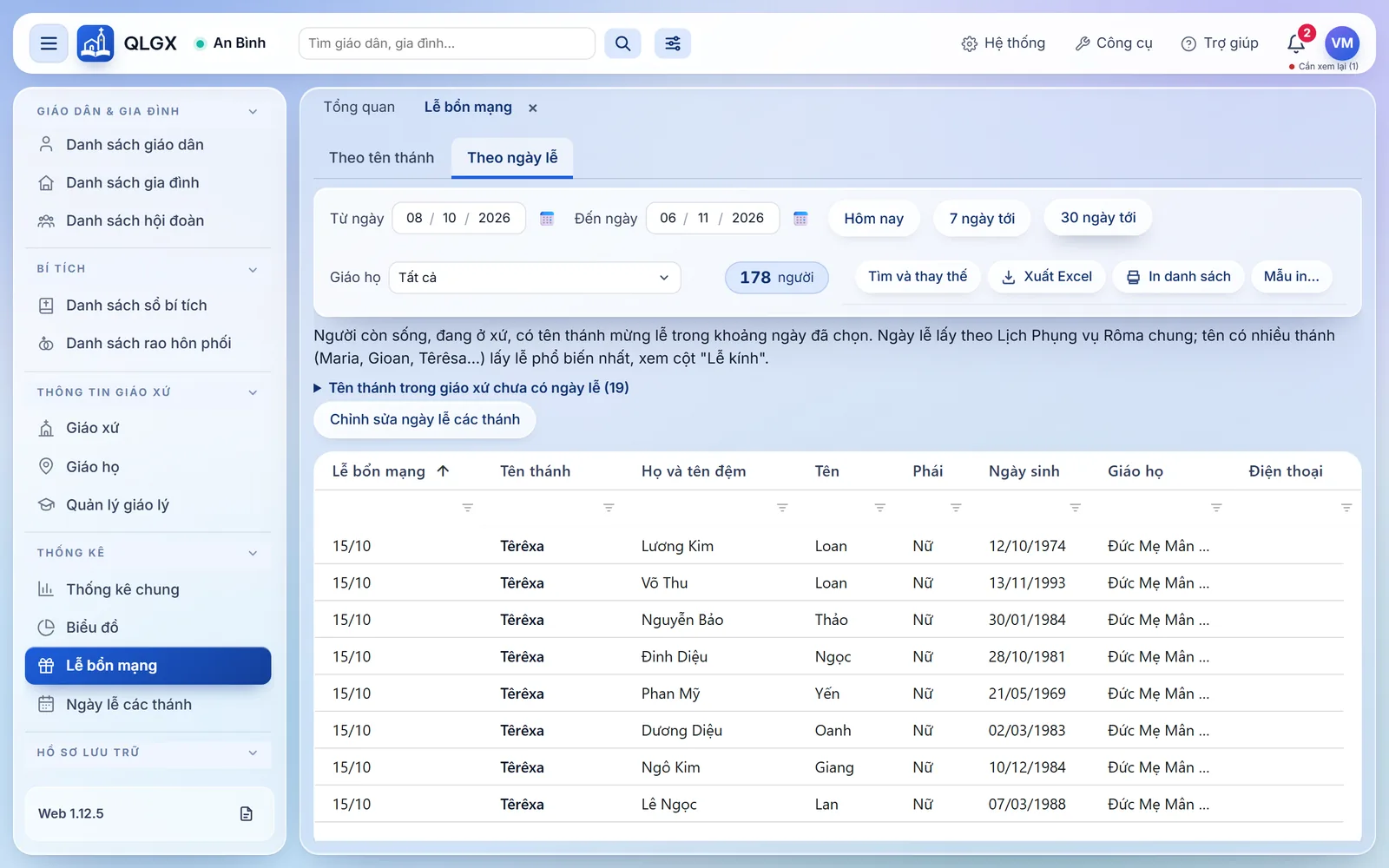Toggle the hamburger sidebar menu
Viewport: 1389px width, 868px height.
pyautogui.click(x=49, y=43)
